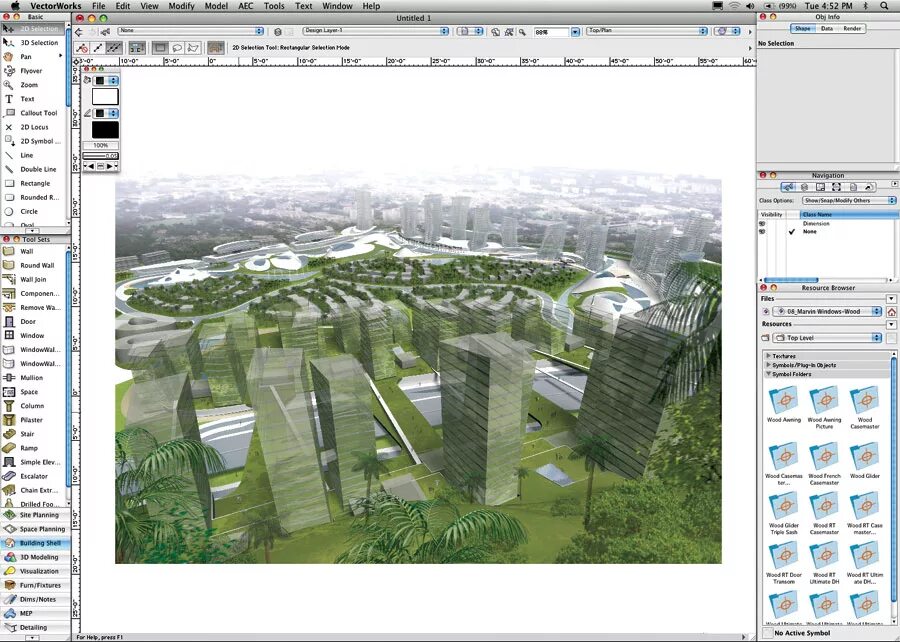900x642 pixels.
Task: Expand the Symbols/Plug-in Objects section
Action: (x=769, y=365)
